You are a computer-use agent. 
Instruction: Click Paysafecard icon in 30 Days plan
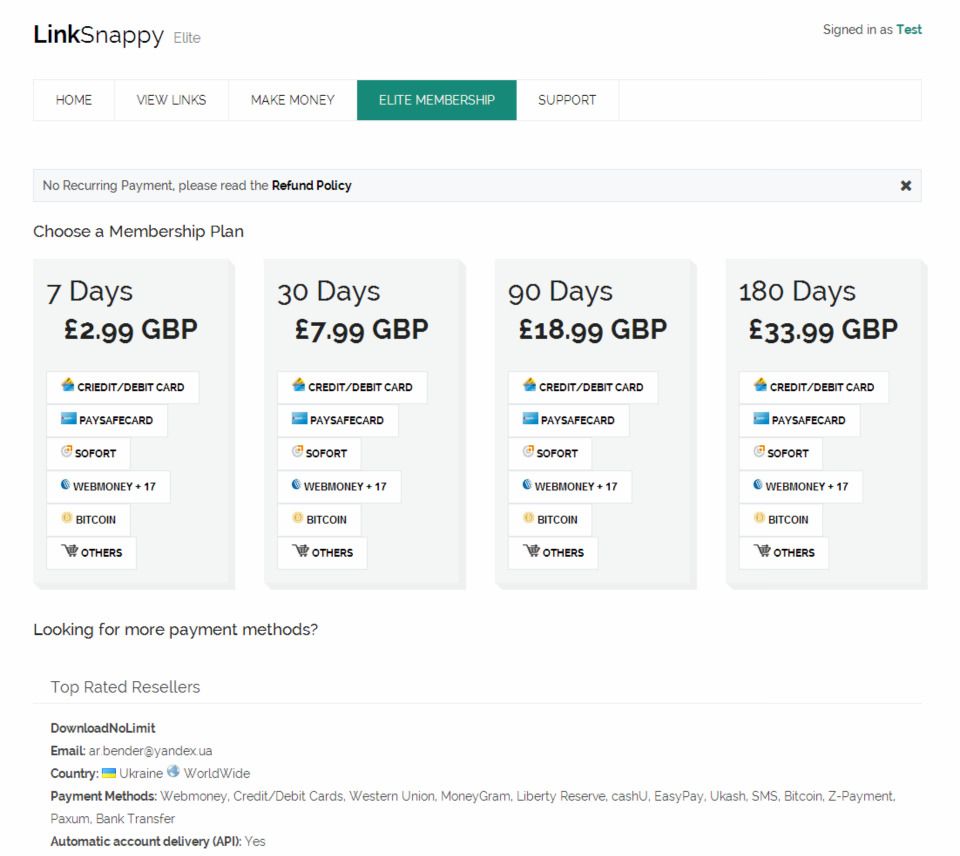click(x=299, y=419)
